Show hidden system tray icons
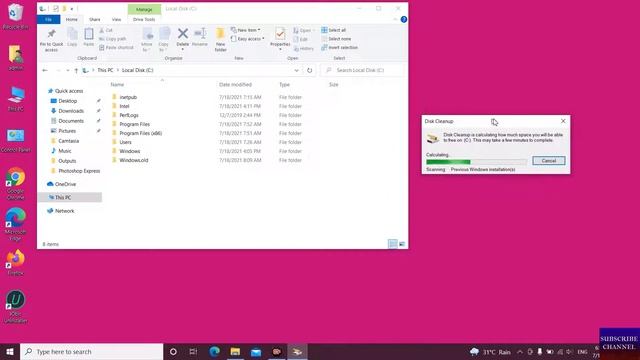The height and width of the screenshot is (360, 640). 520,351
